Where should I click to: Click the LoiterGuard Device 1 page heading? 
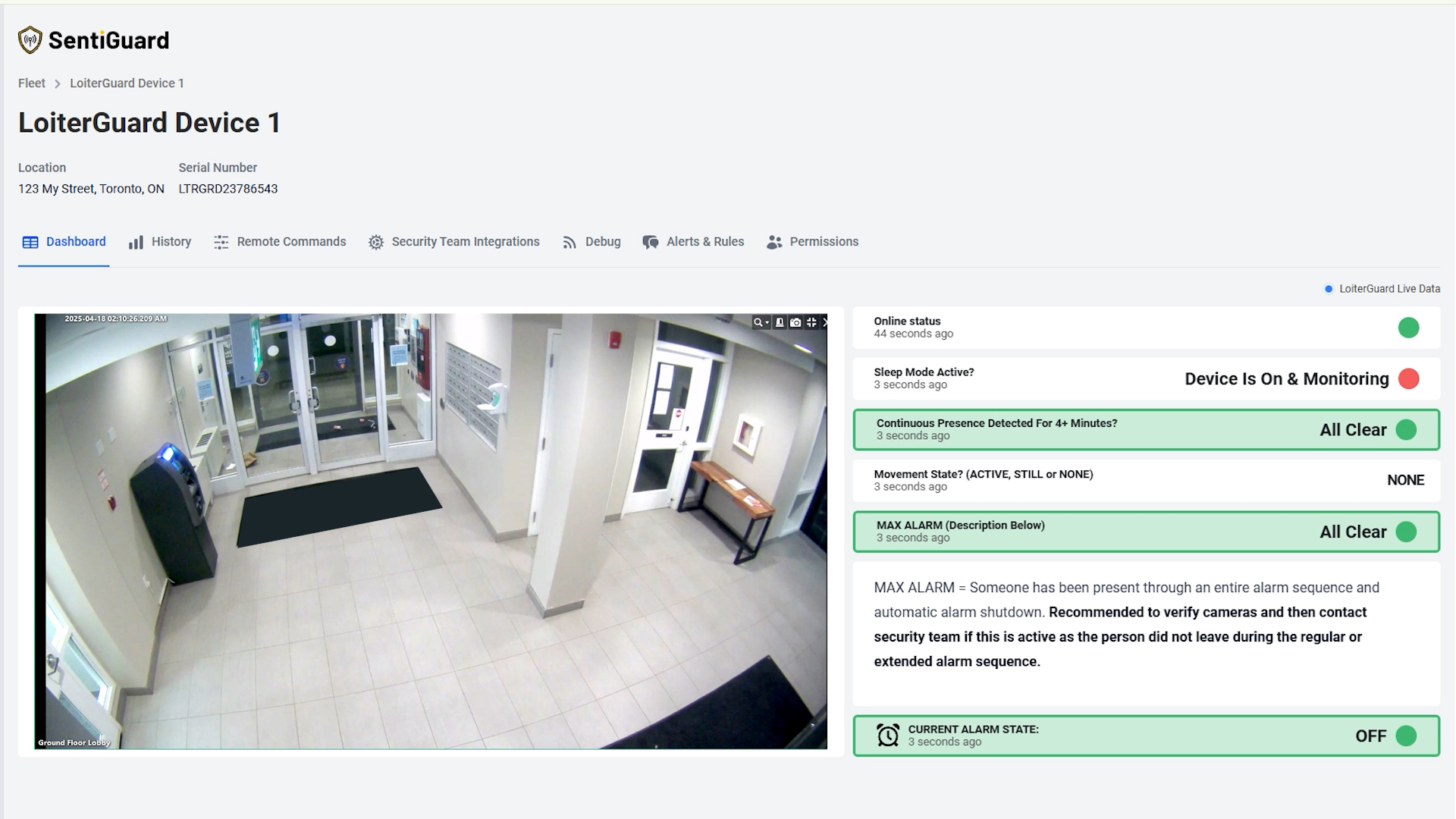pyautogui.click(x=149, y=123)
